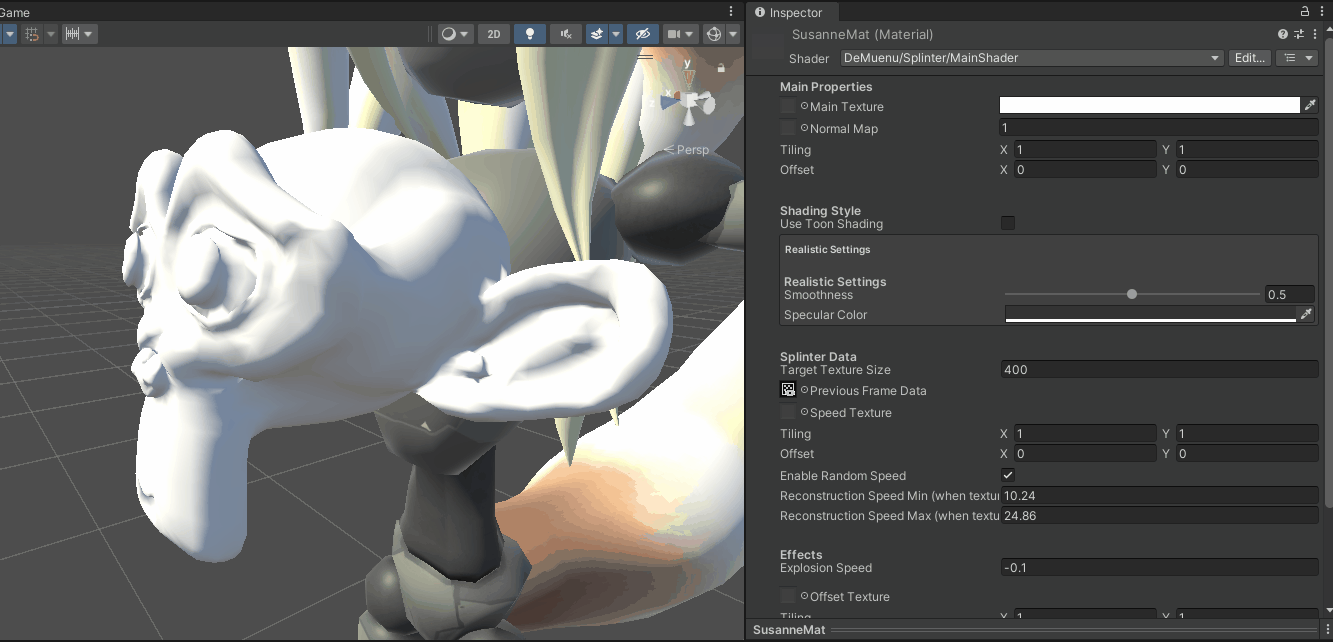This screenshot has height=642, width=1333.
Task: Edit Speed Texture Offset X field
Action: pyautogui.click(x=1084, y=453)
